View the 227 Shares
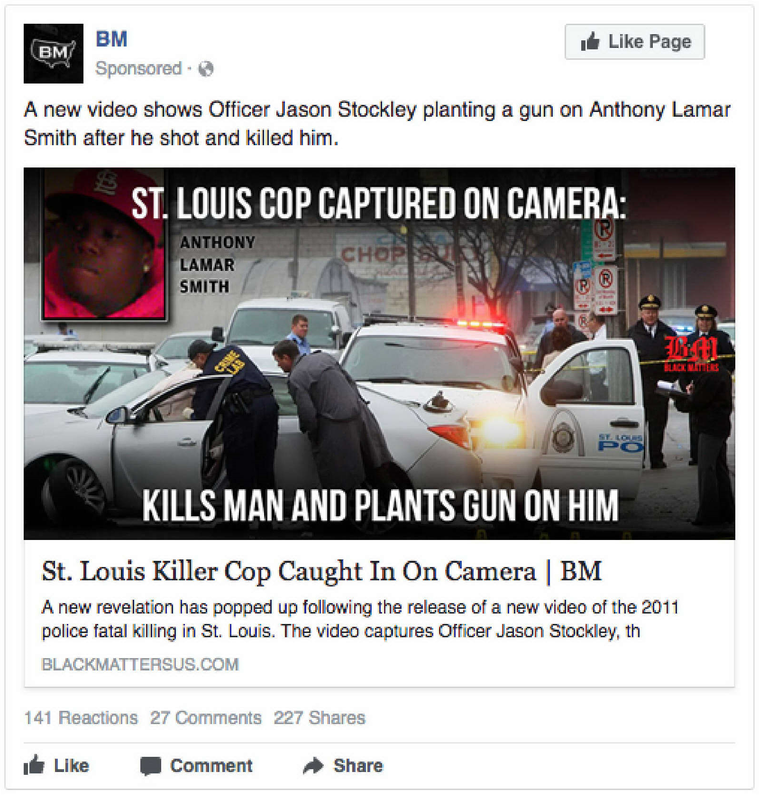 point(319,718)
